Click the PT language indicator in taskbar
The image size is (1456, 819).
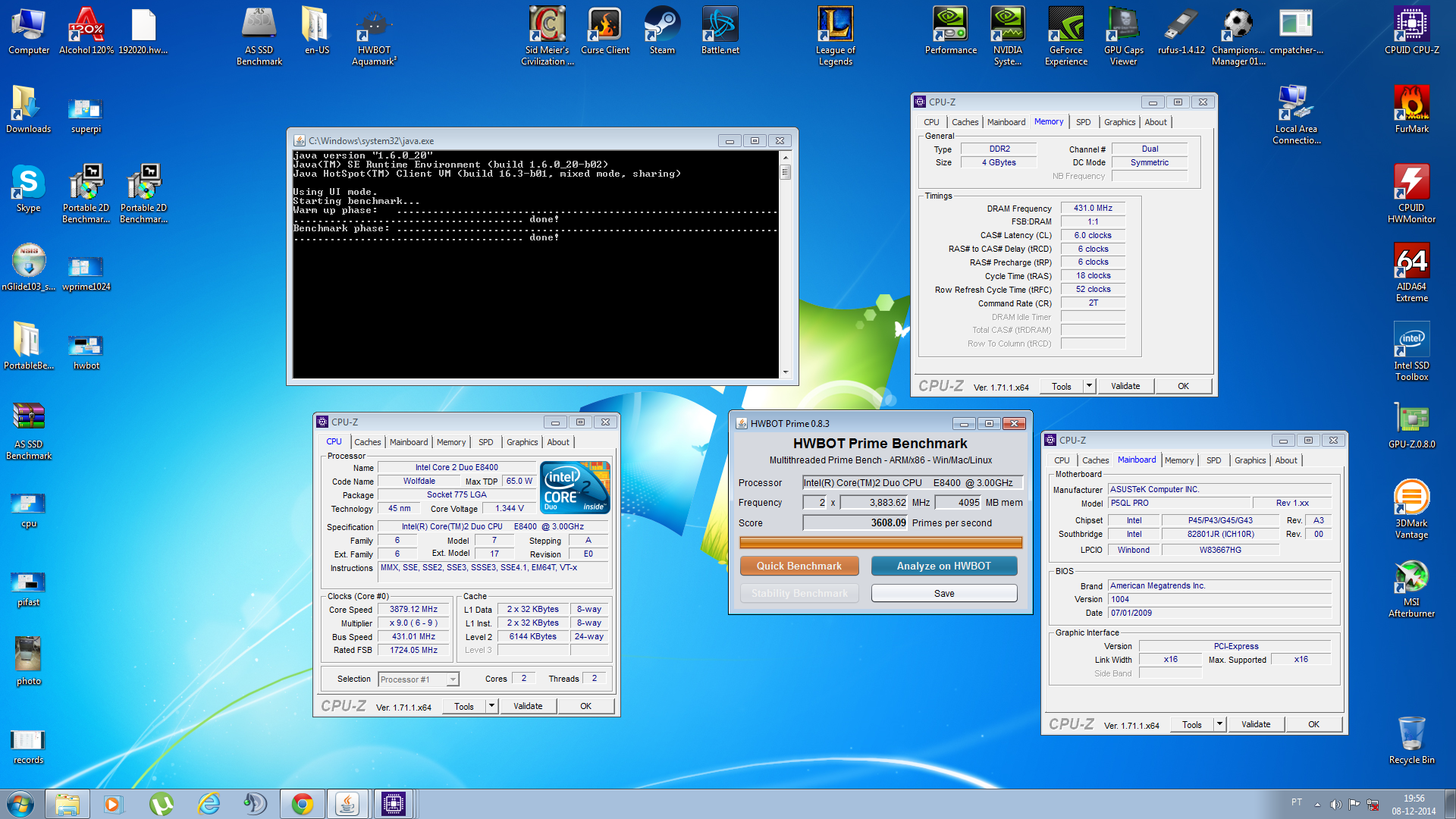pyautogui.click(x=1297, y=802)
